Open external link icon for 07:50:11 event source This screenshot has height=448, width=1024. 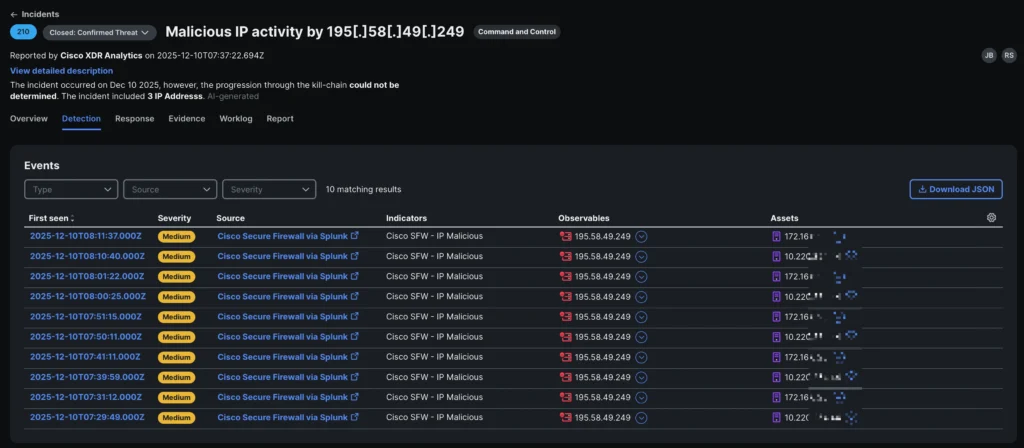point(355,336)
